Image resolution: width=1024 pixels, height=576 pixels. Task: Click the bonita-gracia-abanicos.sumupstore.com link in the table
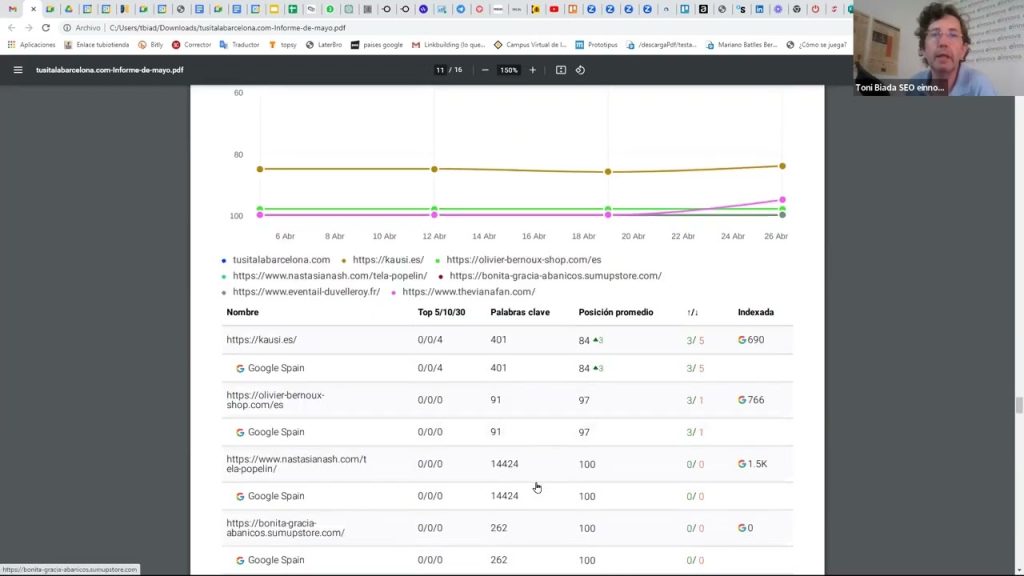tap(285, 528)
